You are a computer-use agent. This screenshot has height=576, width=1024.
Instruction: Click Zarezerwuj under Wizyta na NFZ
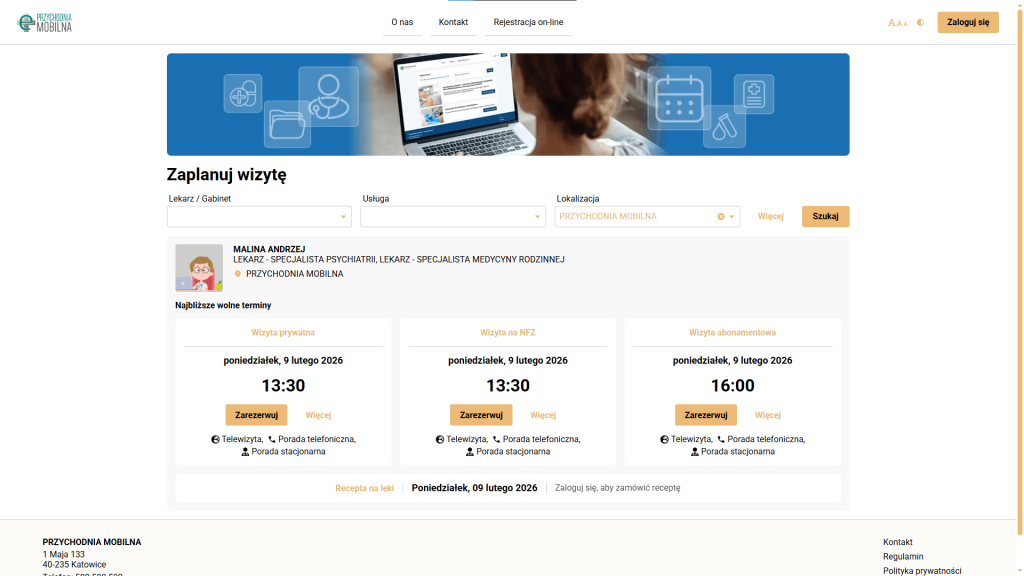(480, 414)
